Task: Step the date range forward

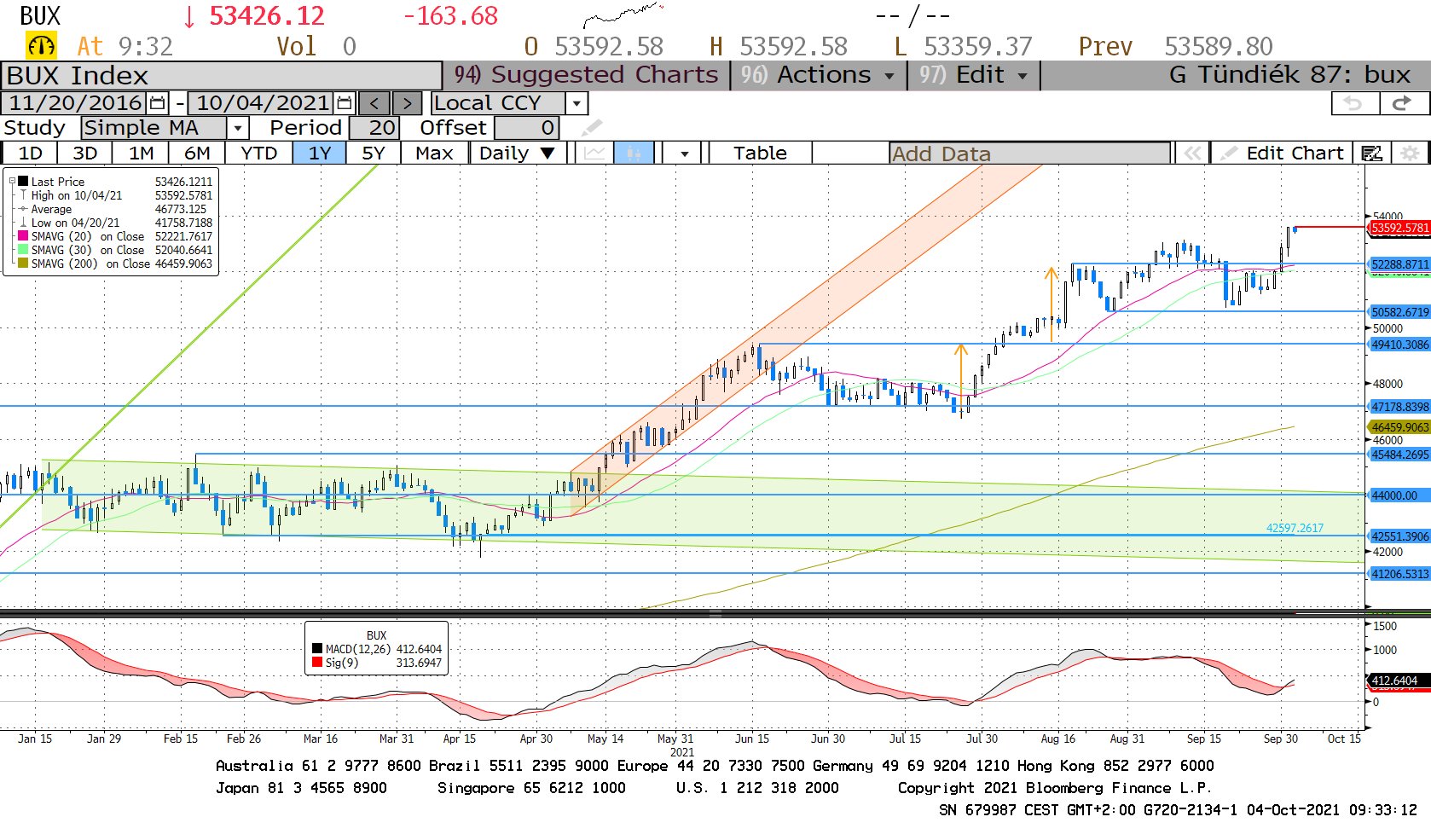Action: point(407,103)
